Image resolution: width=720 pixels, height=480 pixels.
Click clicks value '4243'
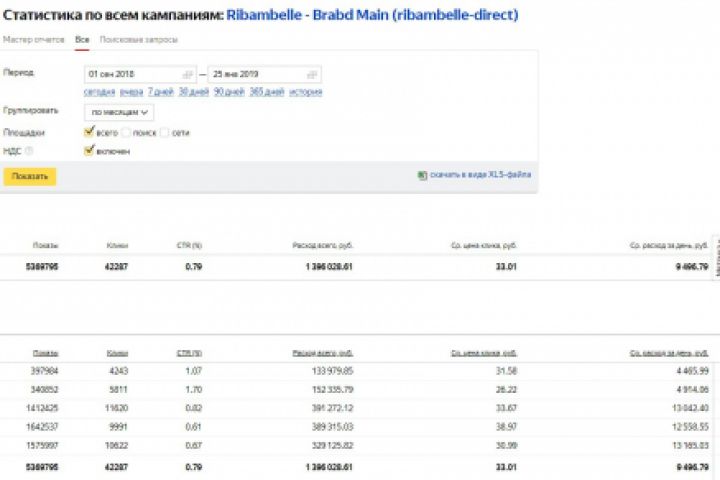[118, 371]
